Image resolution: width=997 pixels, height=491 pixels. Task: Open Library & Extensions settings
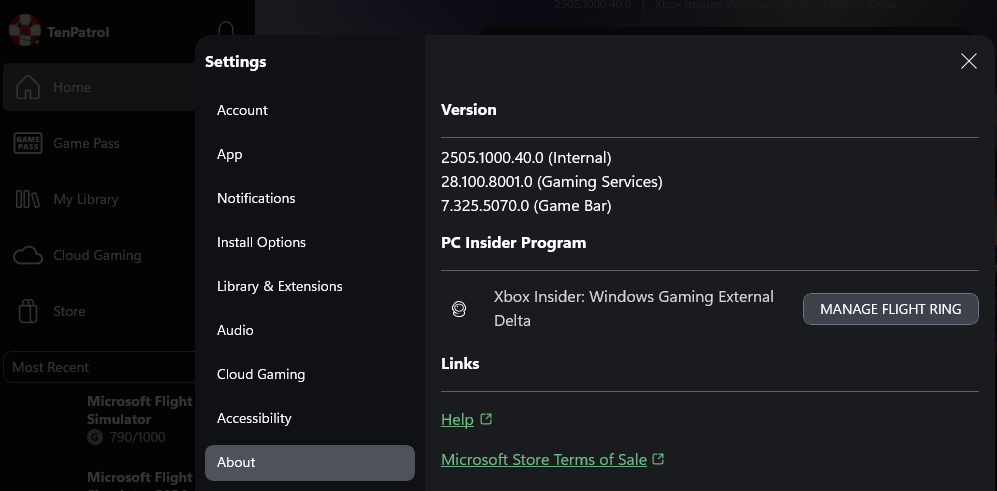279,286
